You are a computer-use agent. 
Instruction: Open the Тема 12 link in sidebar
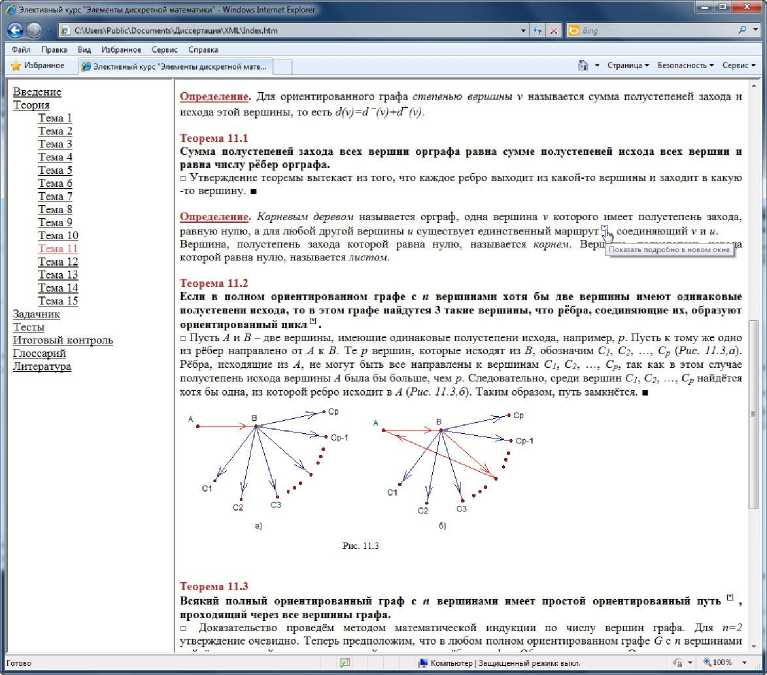(57, 262)
